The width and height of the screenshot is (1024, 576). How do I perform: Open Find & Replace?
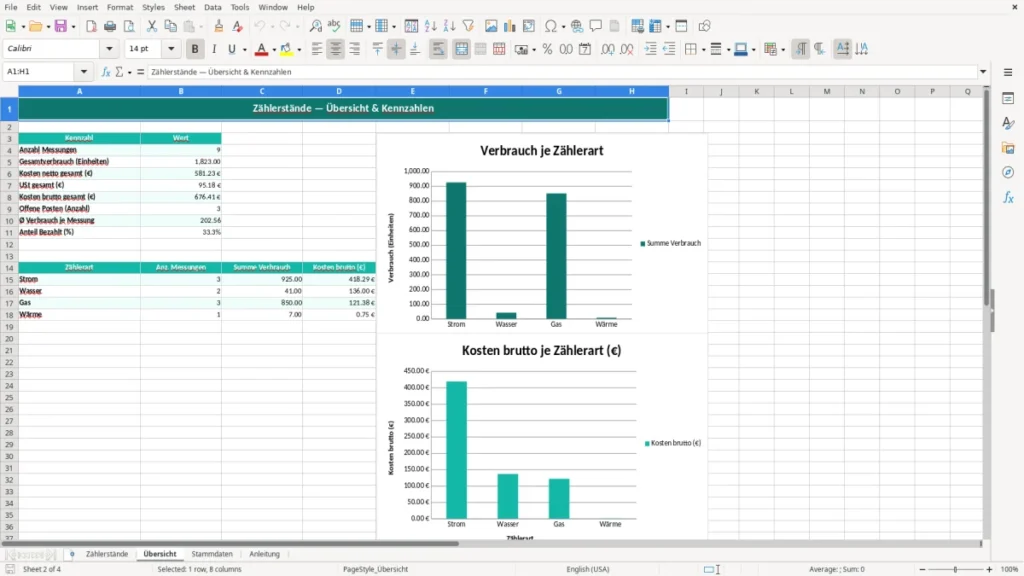tap(315, 26)
